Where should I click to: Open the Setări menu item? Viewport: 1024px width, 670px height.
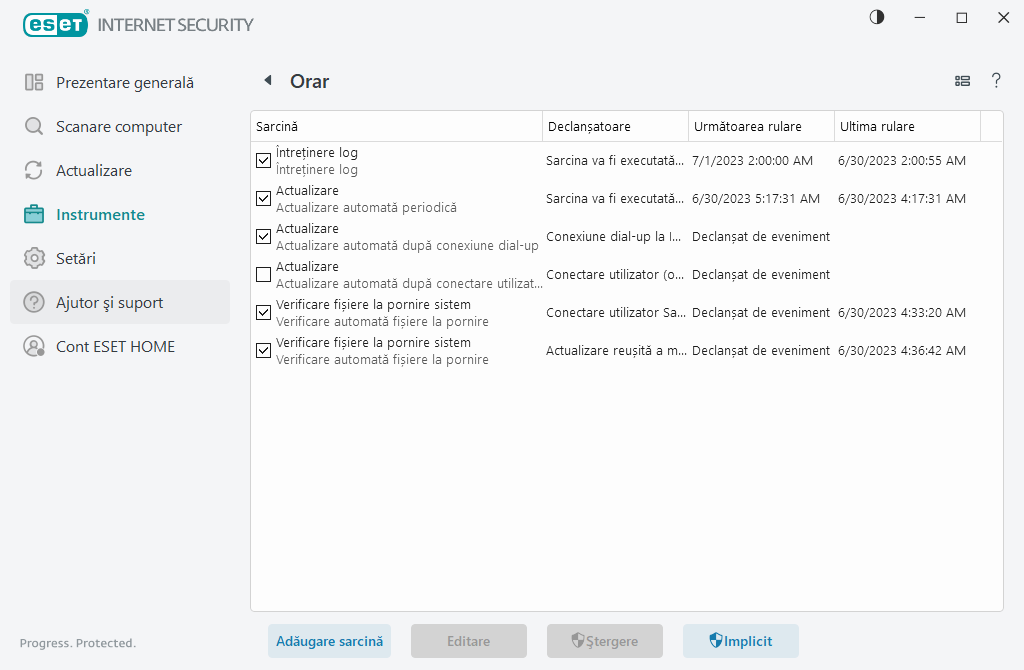tap(76, 259)
